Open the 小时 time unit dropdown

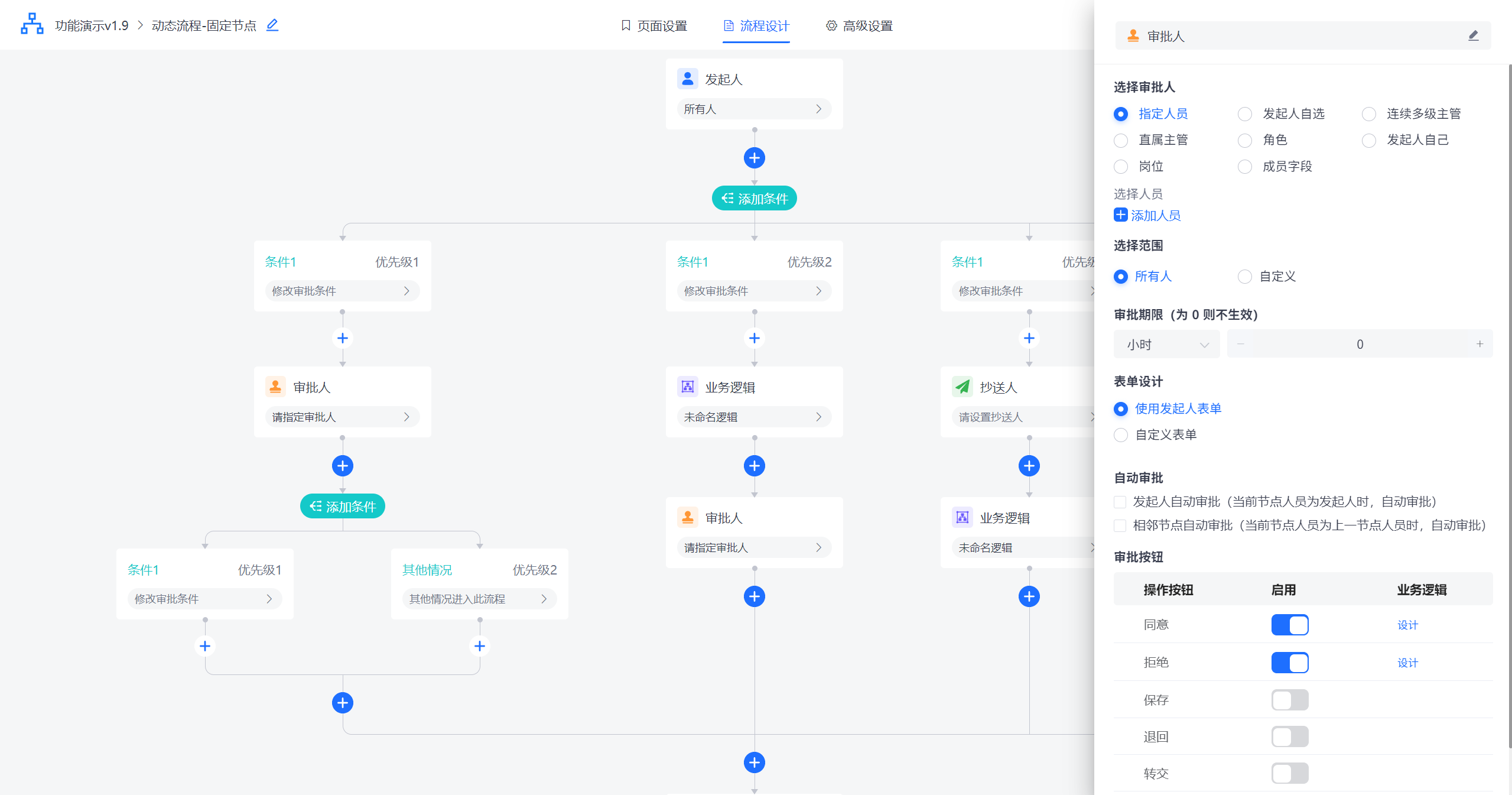tap(1166, 345)
